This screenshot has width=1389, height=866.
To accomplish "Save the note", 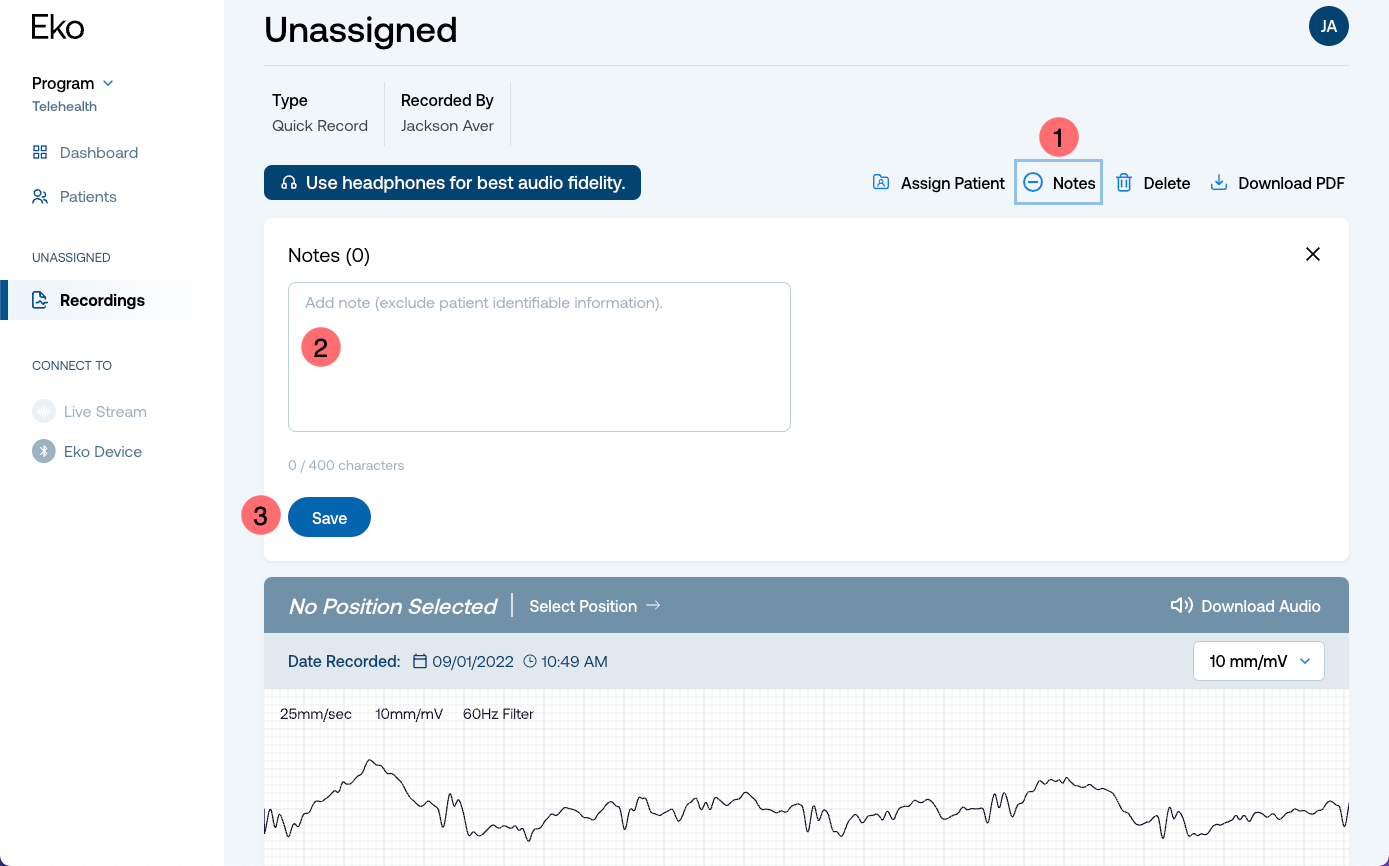I will 329,518.
